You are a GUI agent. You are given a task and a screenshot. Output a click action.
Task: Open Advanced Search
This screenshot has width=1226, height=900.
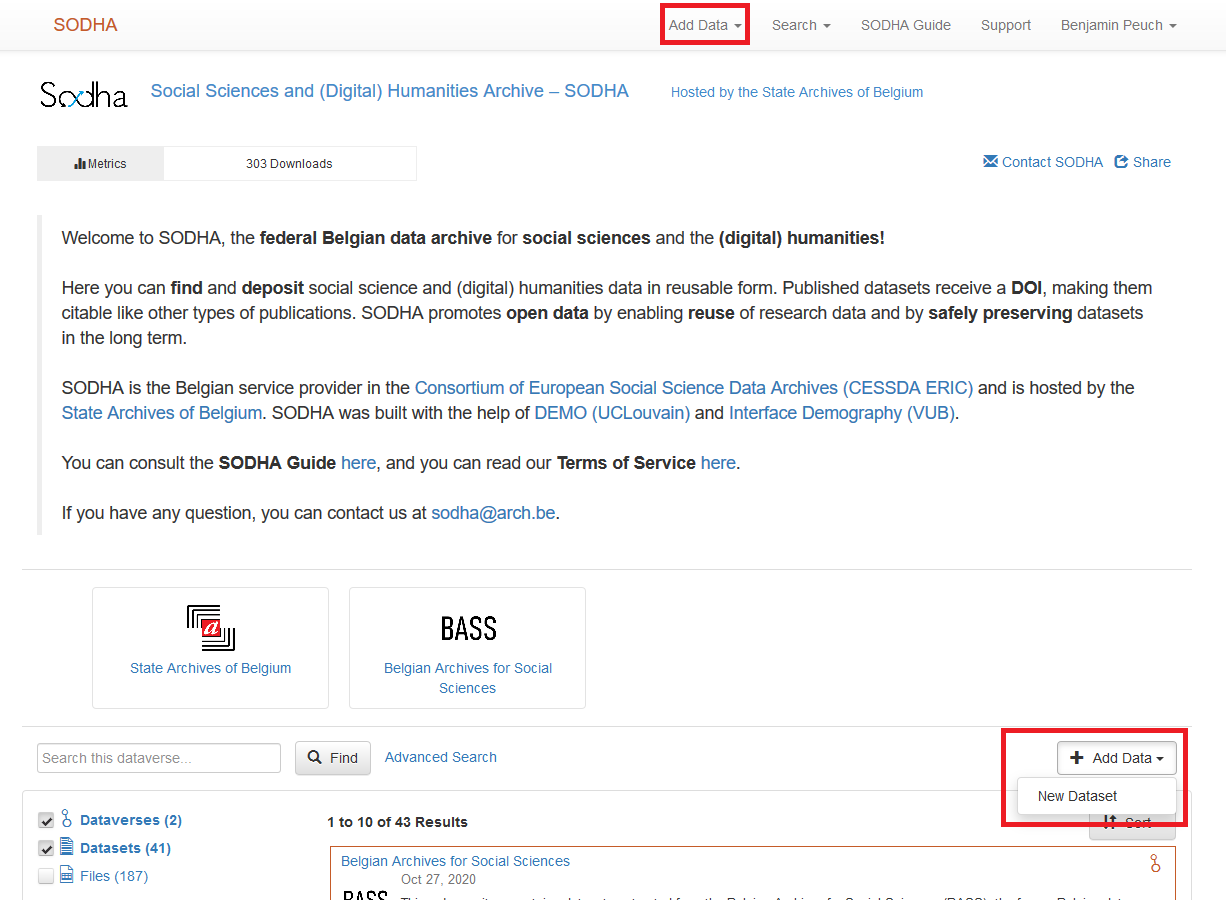point(441,757)
